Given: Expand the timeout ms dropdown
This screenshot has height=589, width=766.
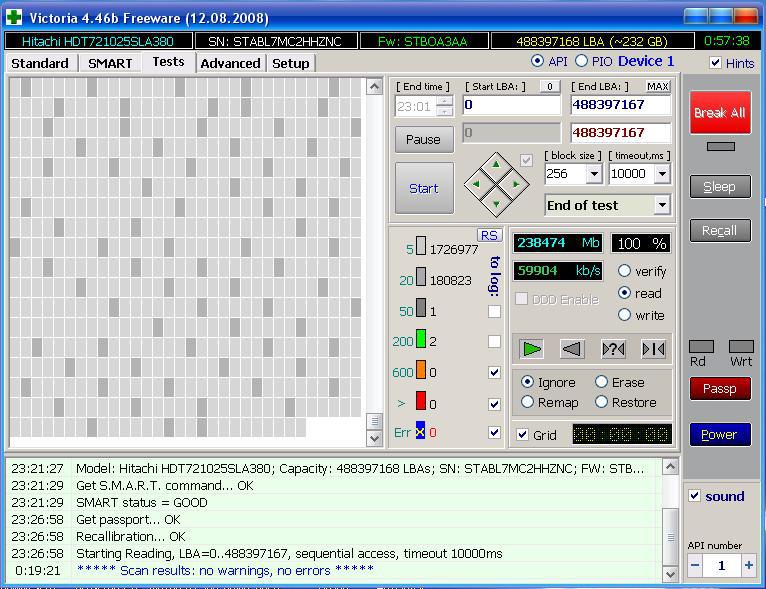Looking at the screenshot, I should coord(661,174).
